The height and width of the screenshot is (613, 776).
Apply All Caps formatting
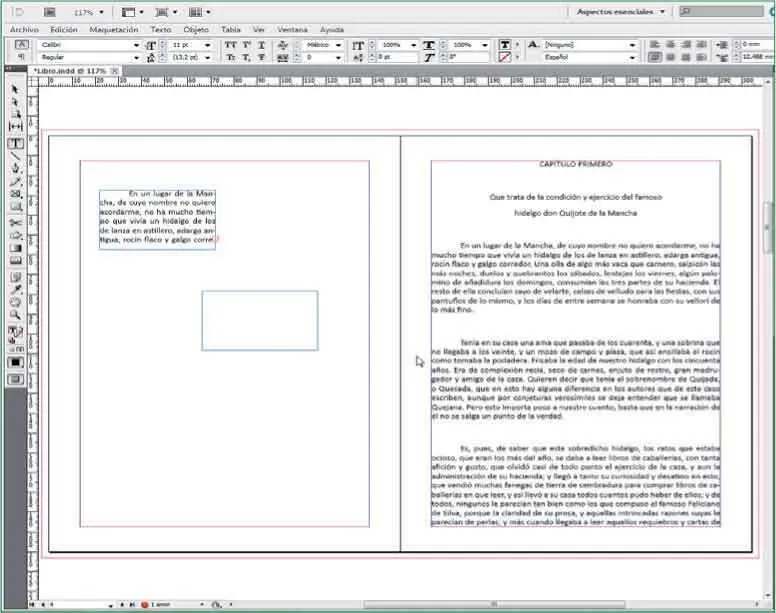(231, 45)
